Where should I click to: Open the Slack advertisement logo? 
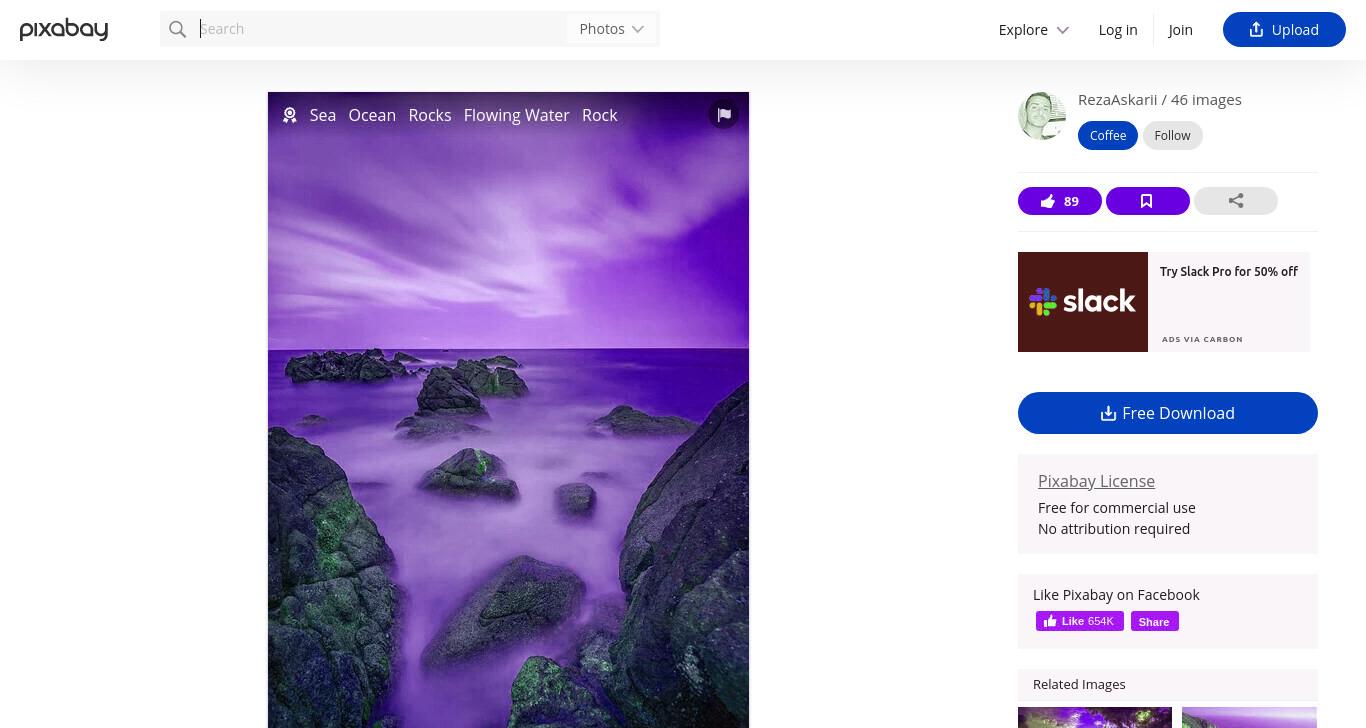coord(1083,302)
